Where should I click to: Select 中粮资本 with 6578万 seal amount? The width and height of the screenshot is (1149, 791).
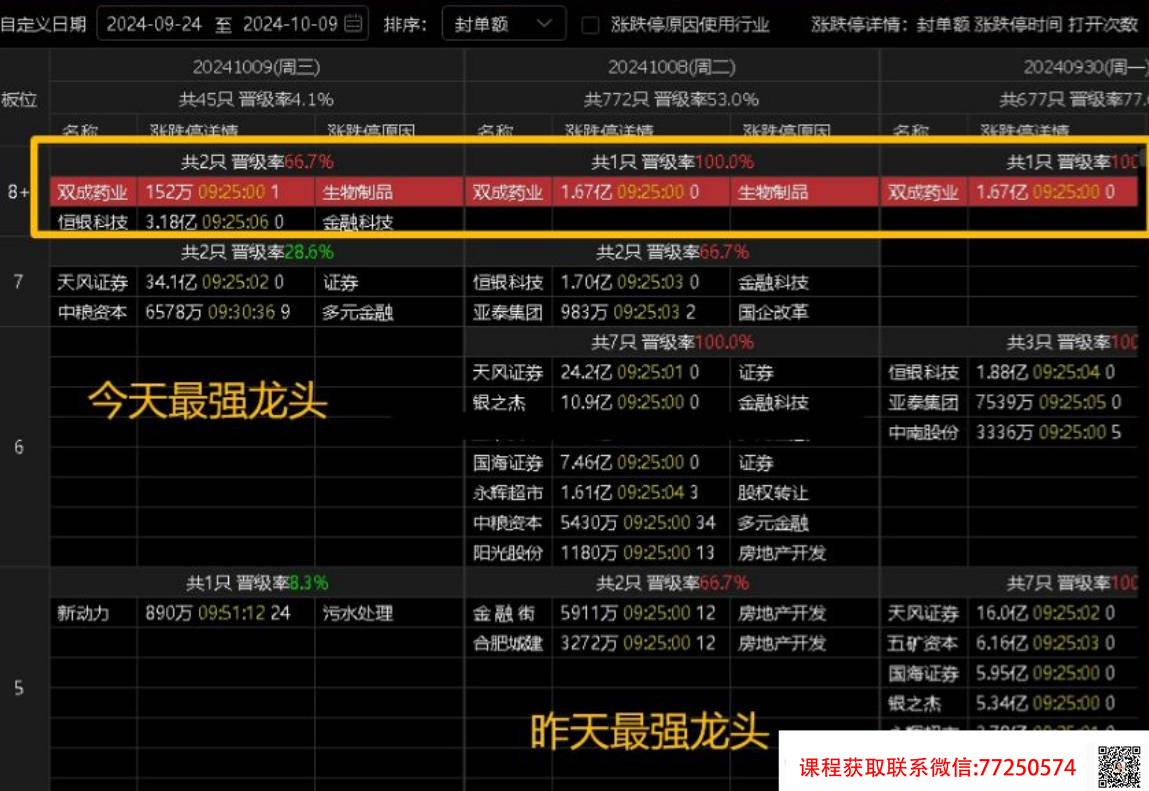(x=92, y=312)
